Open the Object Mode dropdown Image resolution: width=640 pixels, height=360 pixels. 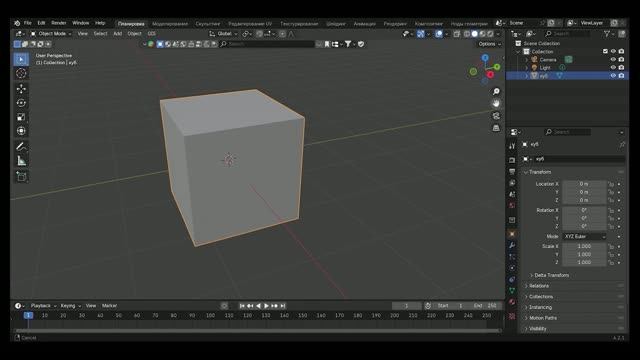(51, 33)
